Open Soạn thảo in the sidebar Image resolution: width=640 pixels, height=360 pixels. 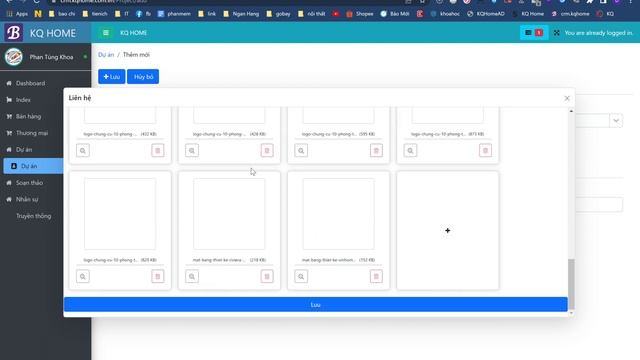coord(29,183)
